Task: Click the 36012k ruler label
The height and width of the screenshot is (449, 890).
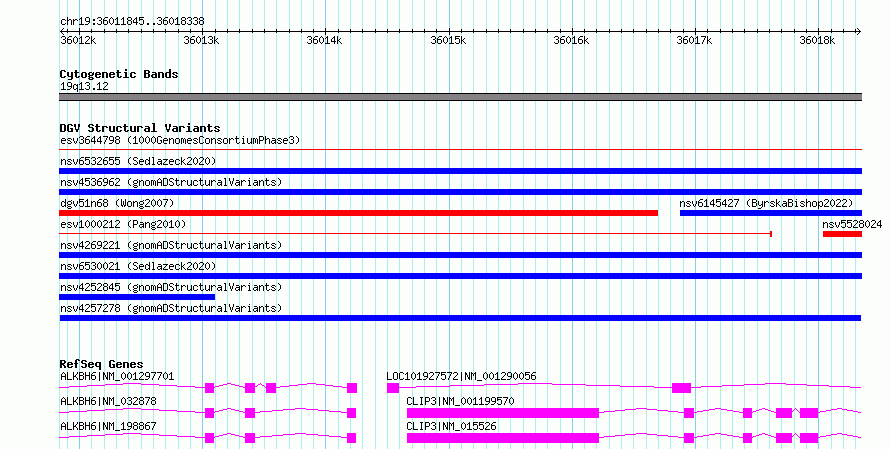Action: [78, 40]
